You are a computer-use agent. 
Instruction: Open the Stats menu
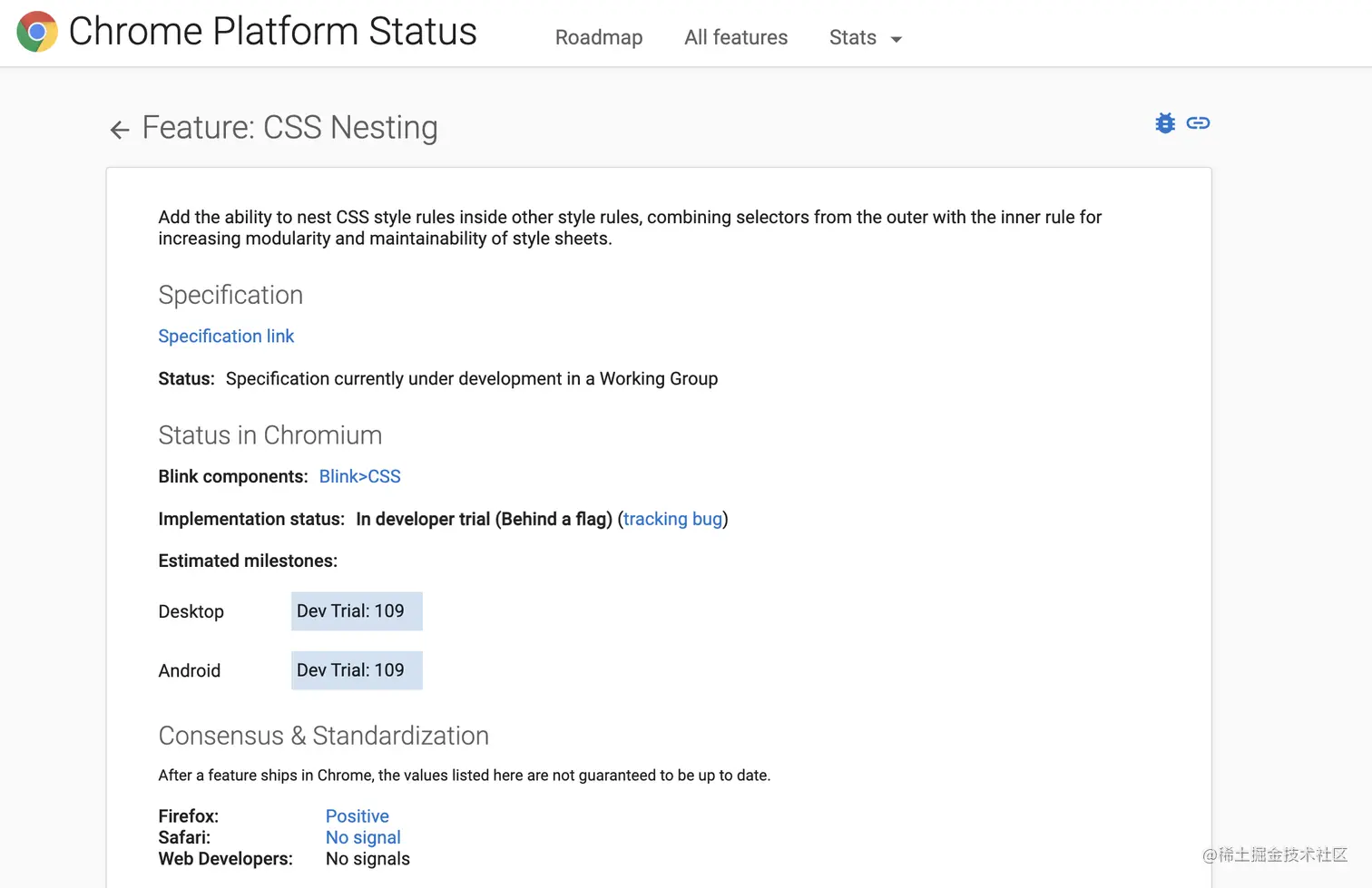tap(853, 37)
